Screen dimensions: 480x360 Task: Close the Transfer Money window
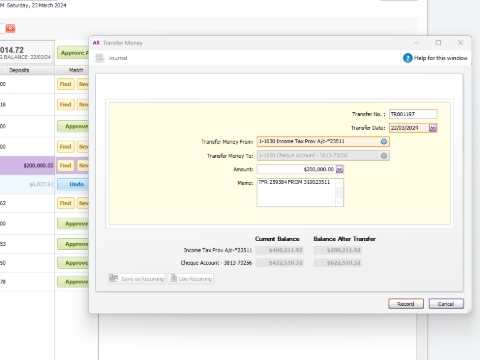coord(460,43)
